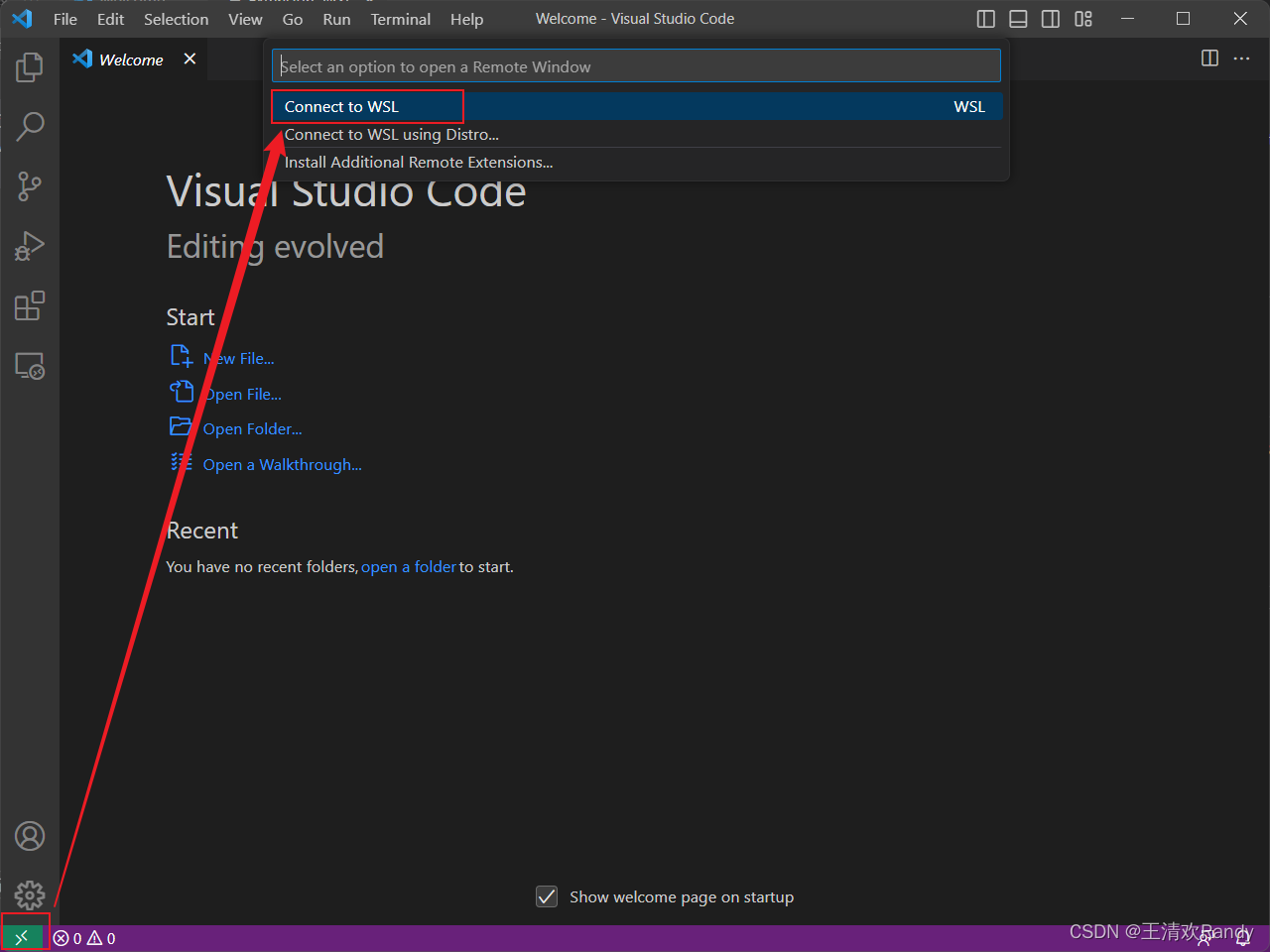The image size is (1270, 952).
Task: Uncheck Show welcome page on startup
Action: click(x=547, y=896)
